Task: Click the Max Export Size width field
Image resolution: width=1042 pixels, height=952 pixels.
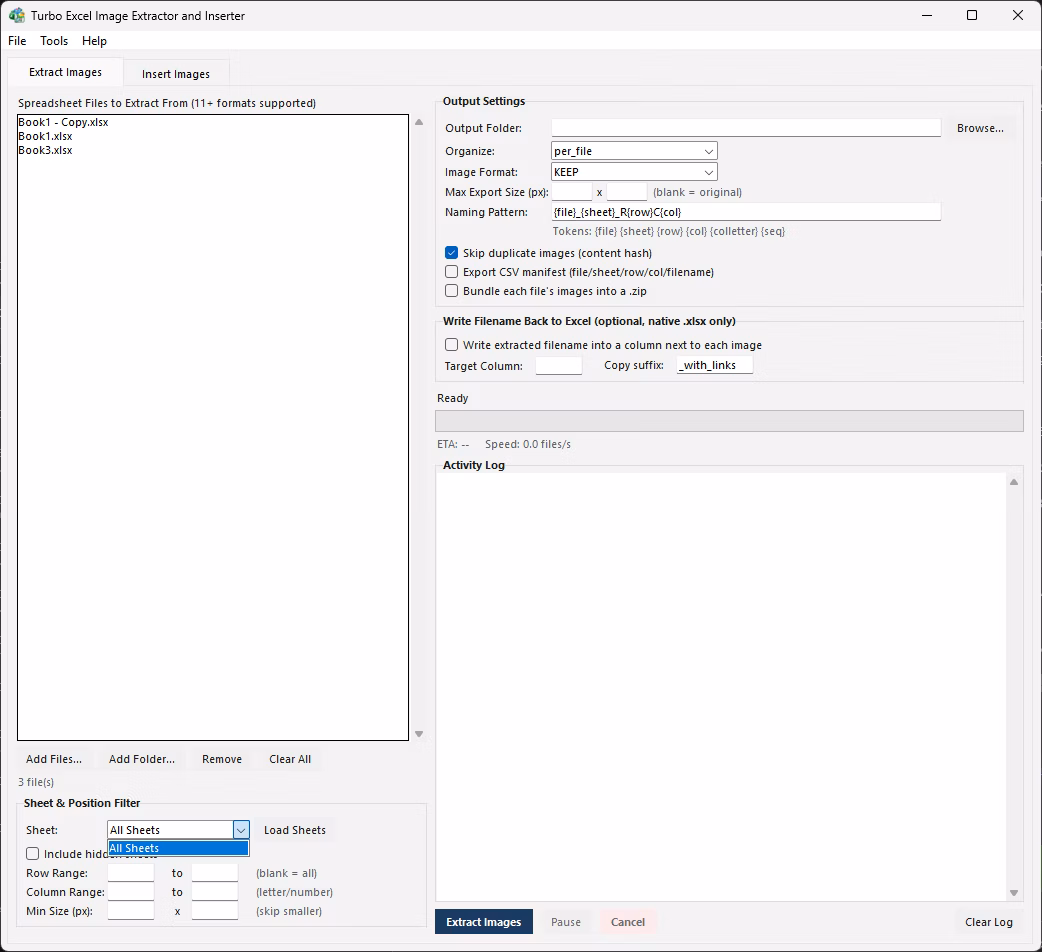Action: 572,192
